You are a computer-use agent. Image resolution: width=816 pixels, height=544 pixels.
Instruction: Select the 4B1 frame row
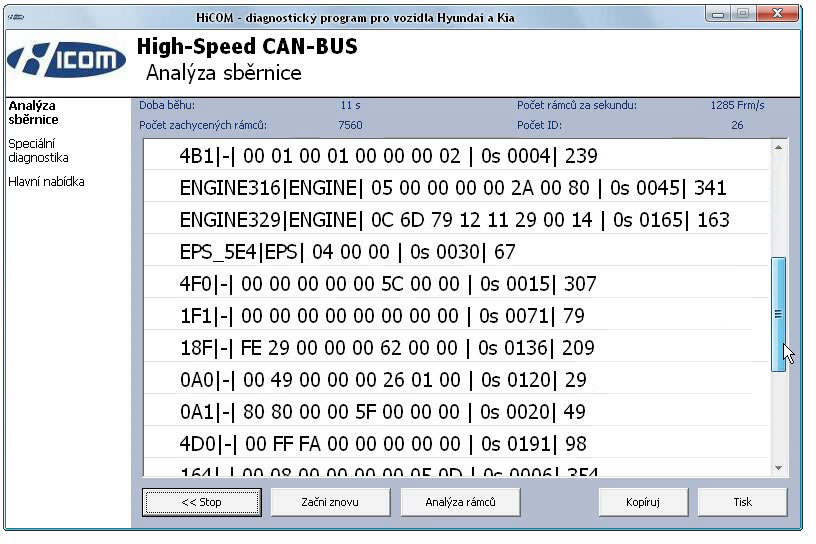tap(456, 156)
